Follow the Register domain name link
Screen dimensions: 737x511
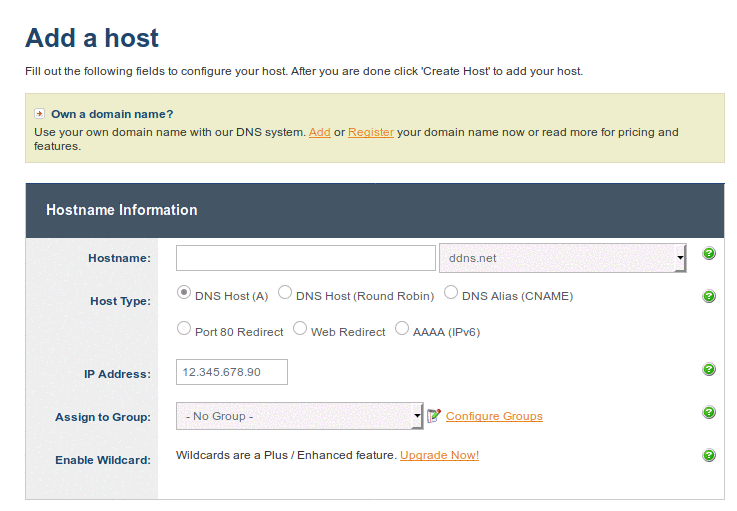[x=370, y=132]
